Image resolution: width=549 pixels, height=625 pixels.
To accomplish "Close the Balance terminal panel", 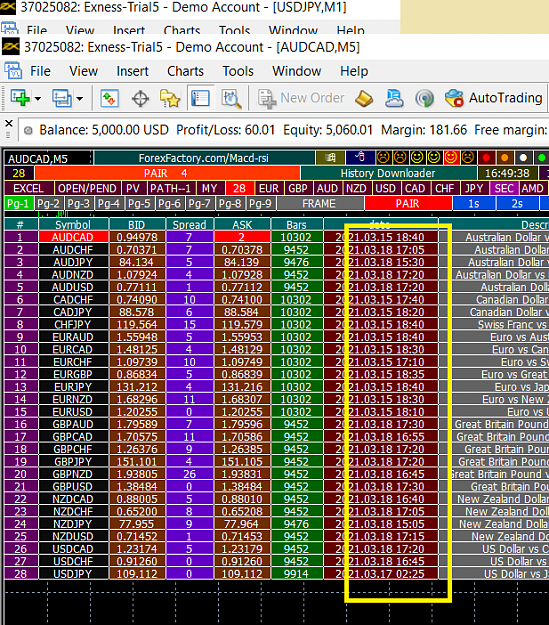I will tap(9, 123).
